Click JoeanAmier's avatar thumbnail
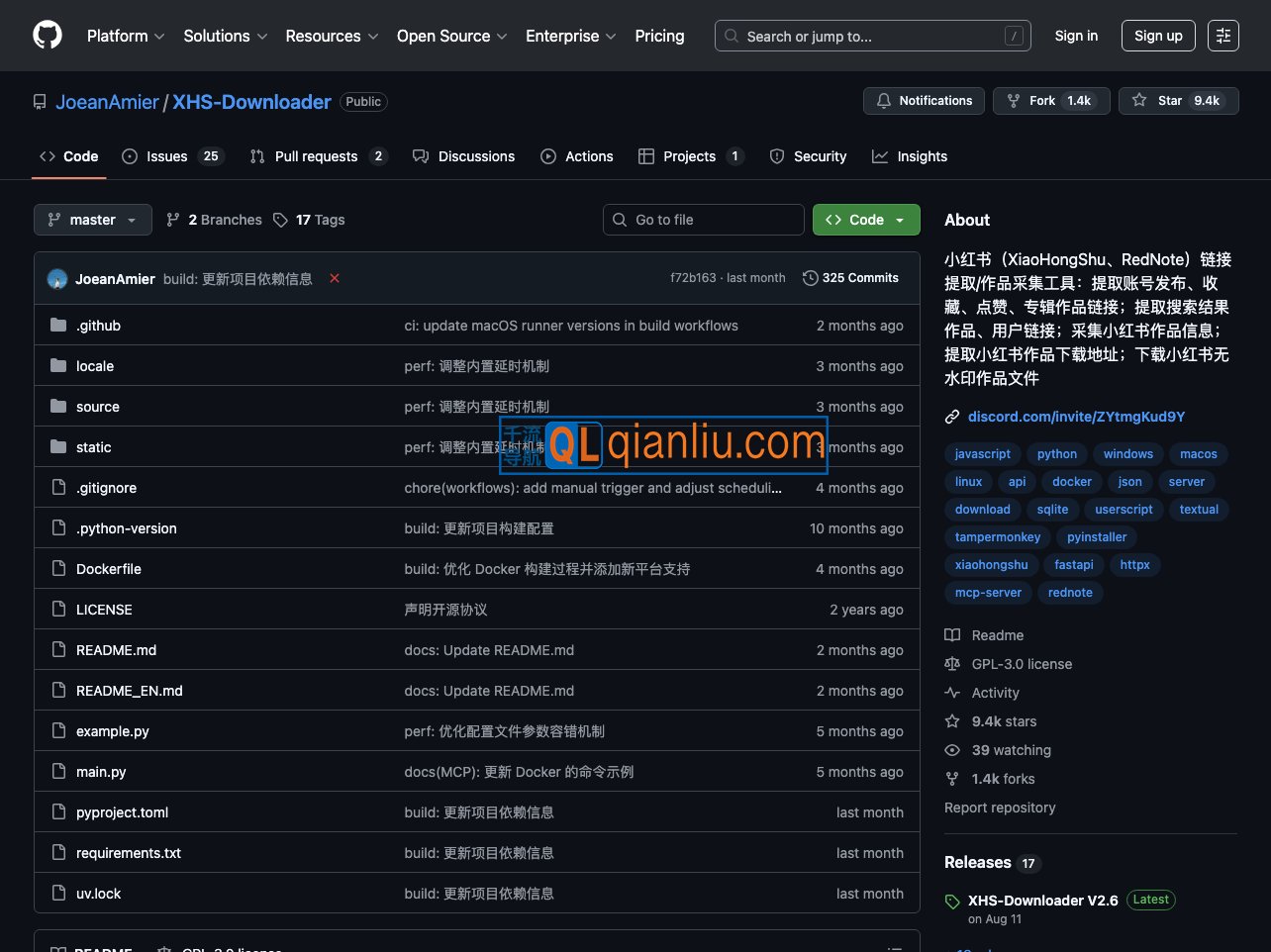 [x=56, y=278]
